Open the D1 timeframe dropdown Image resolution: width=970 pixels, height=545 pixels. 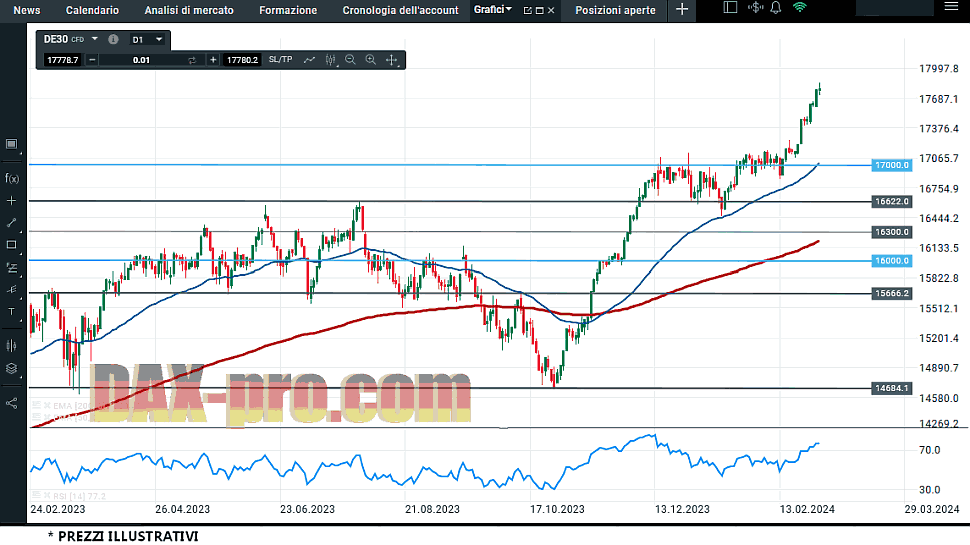coord(147,40)
